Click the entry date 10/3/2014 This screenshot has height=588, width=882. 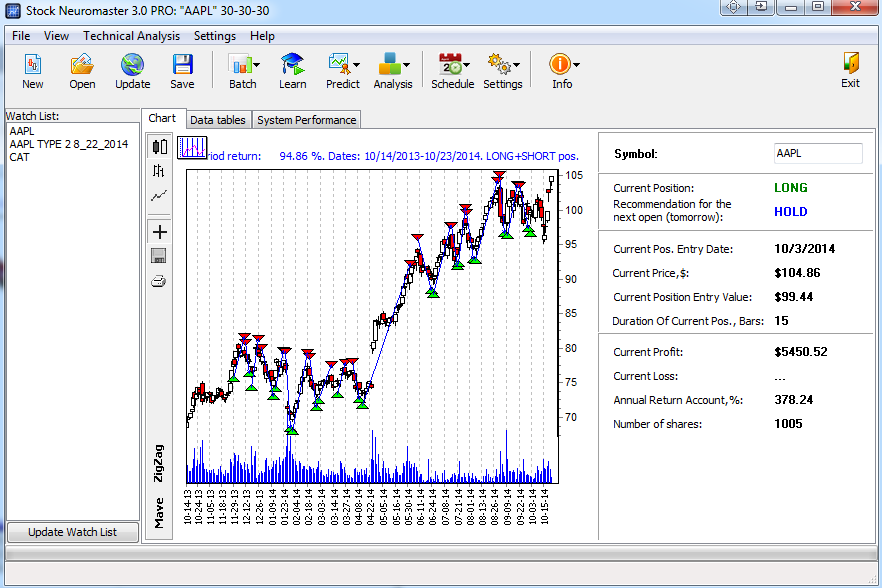point(804,249)
